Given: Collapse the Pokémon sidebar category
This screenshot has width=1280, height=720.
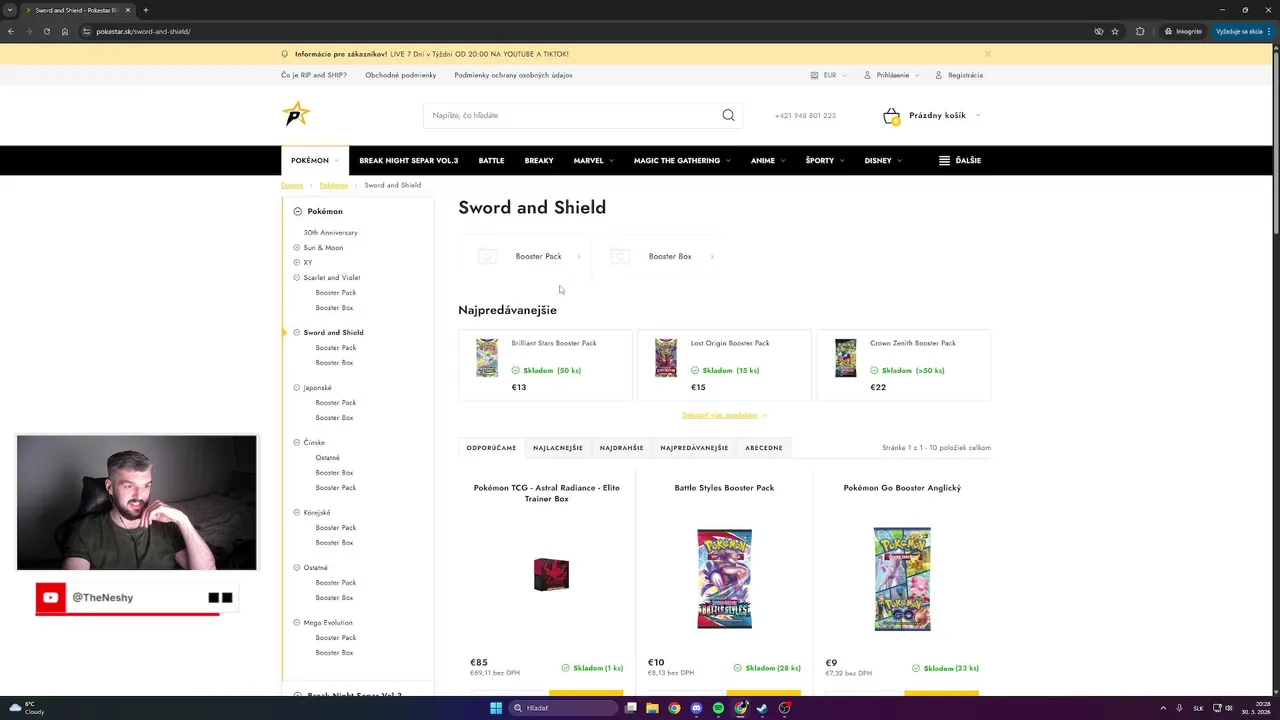Looking at the screenshot, I should 297,211.
